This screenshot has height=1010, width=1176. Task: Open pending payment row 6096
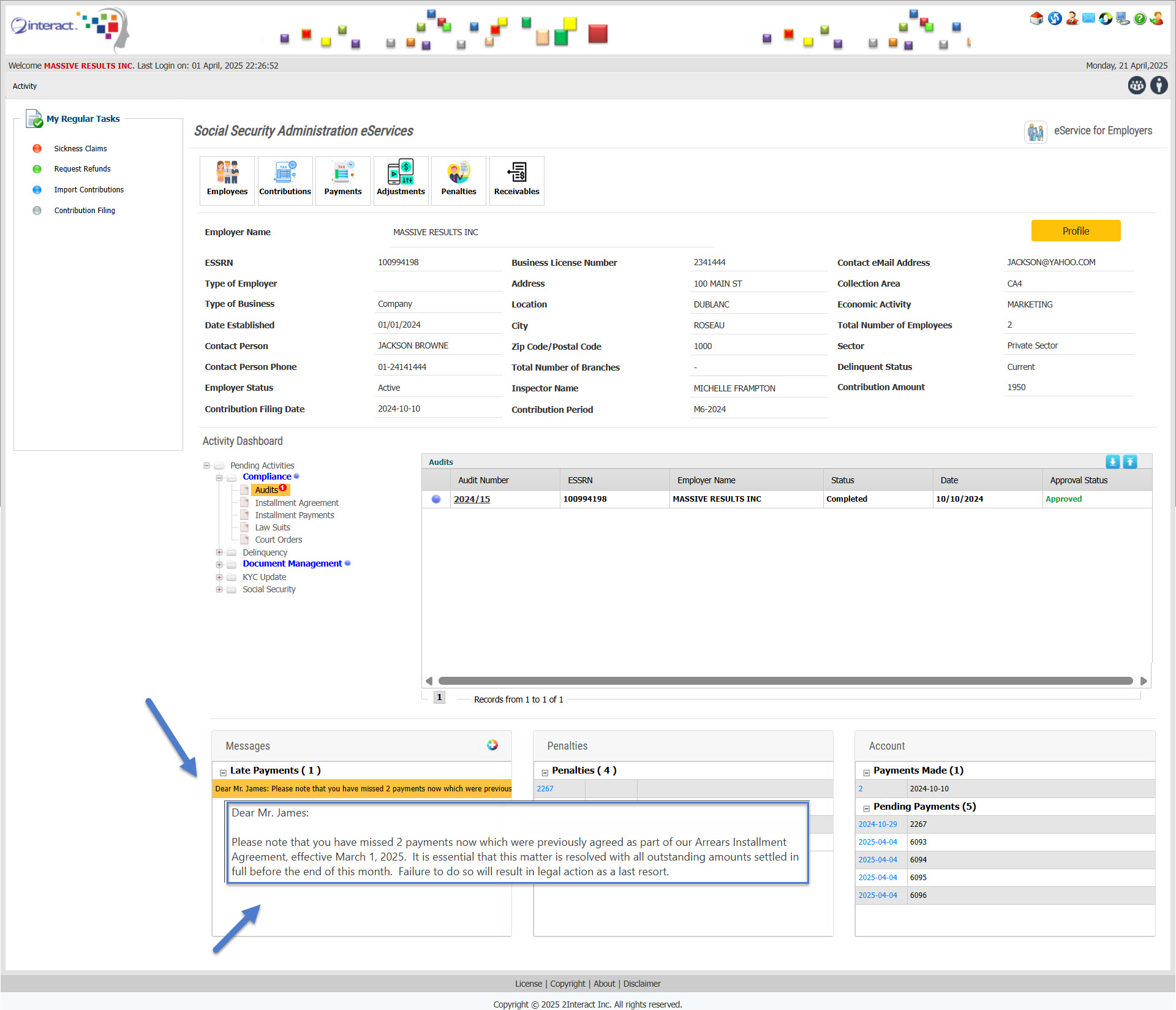pyautogui.click(x=1005, y=895)
